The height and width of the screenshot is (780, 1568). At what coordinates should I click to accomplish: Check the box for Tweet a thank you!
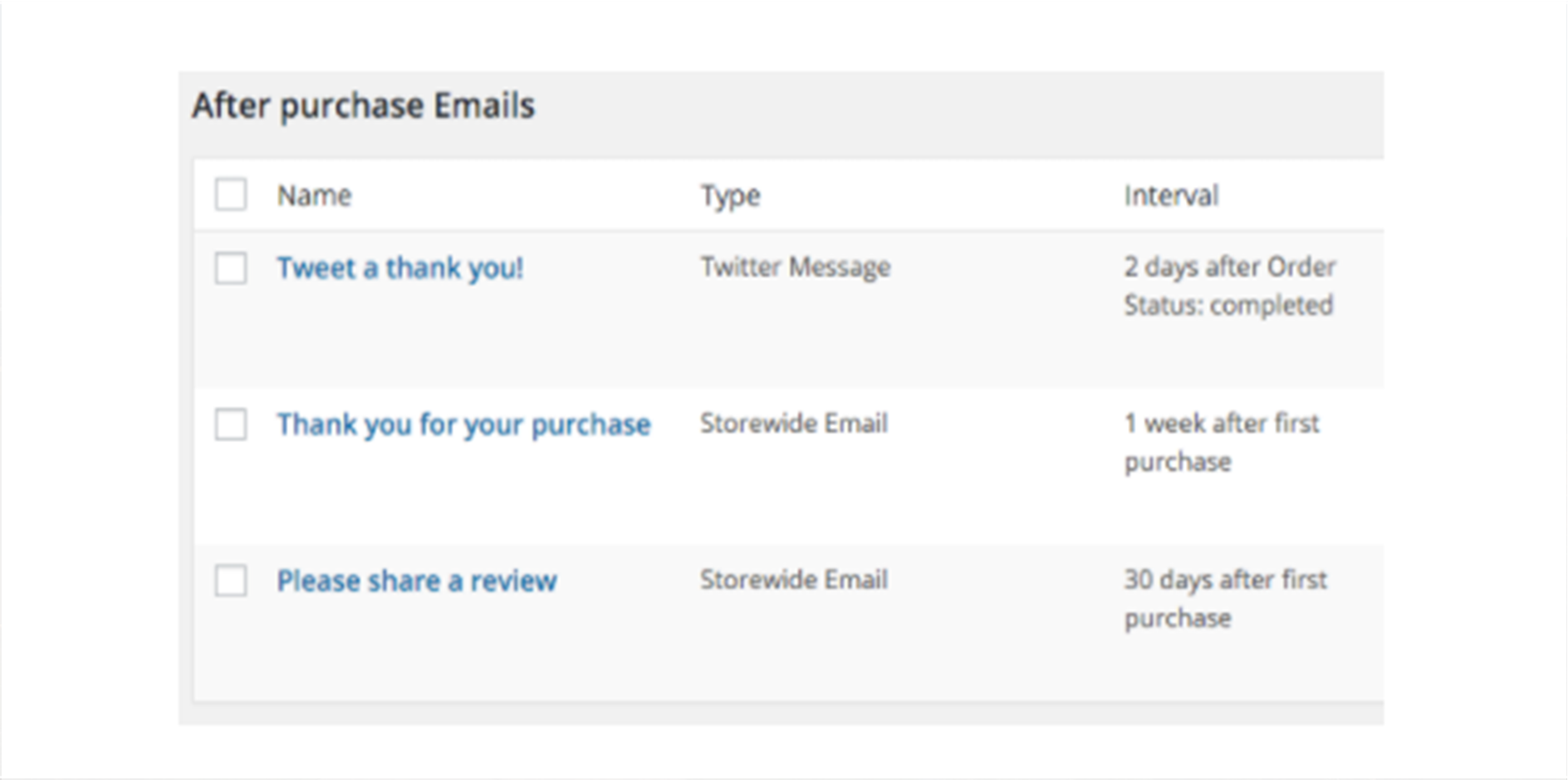click(x=231, y=268)
